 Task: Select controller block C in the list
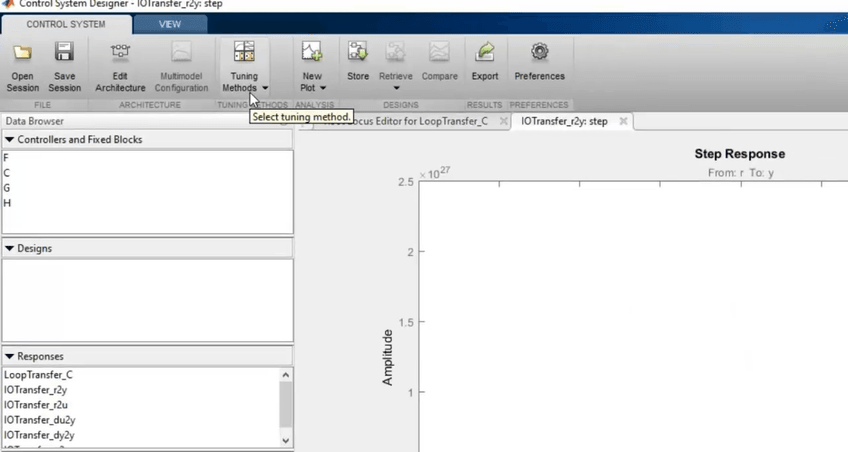coord(7,173)
